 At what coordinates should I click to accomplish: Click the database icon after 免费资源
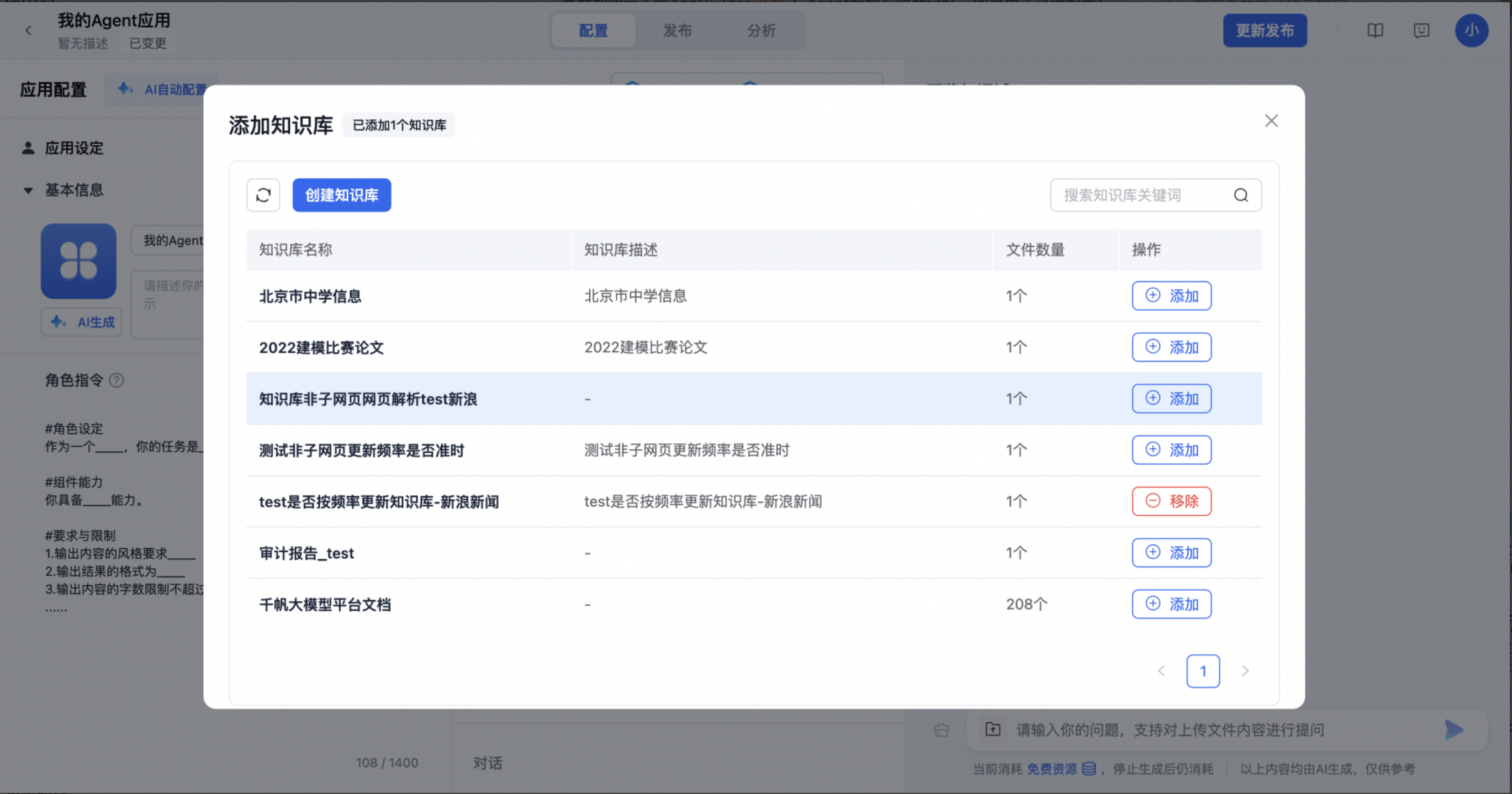1088,769
